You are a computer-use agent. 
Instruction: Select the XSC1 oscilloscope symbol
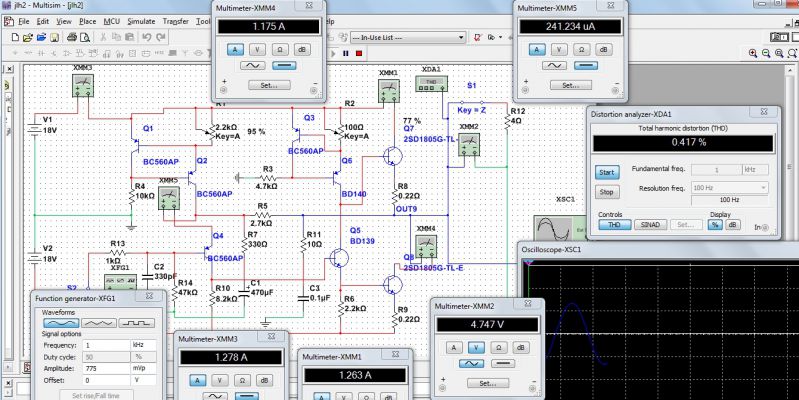point(559,228)
